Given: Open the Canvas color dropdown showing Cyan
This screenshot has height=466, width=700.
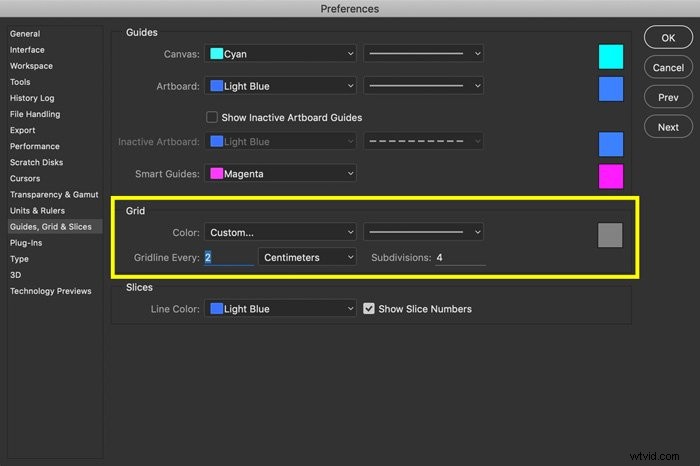Looking at the screenshot, I should coord(280,54).
